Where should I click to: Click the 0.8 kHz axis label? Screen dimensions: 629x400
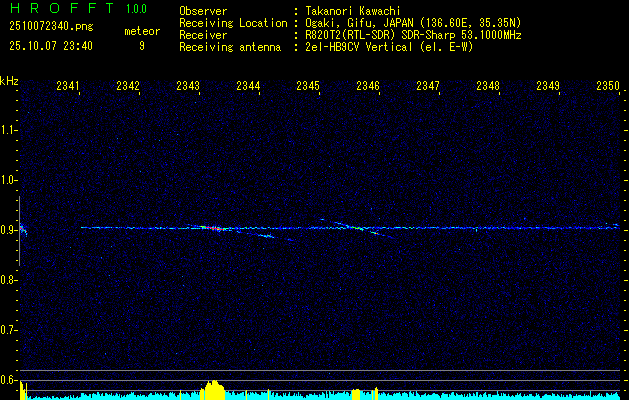[8, 280]
